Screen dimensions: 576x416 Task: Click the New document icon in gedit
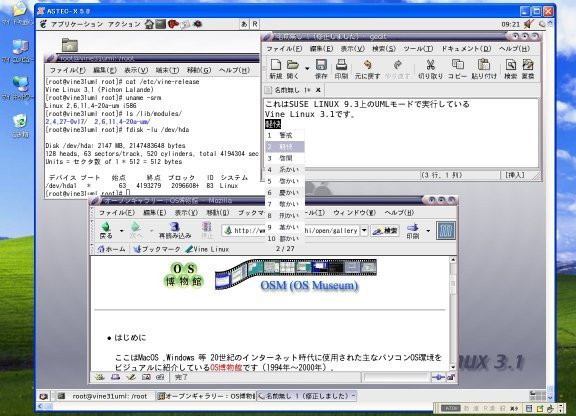(x=276, y=65)
